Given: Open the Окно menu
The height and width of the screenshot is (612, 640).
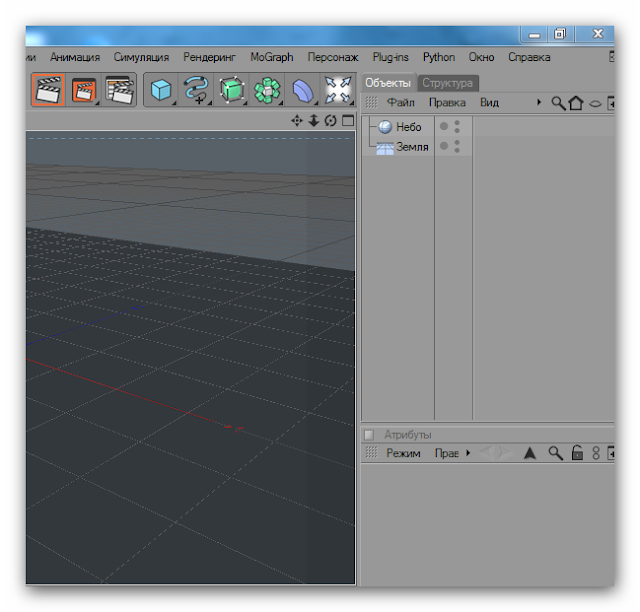Looking at the screenshot, I should pos(481,57).
